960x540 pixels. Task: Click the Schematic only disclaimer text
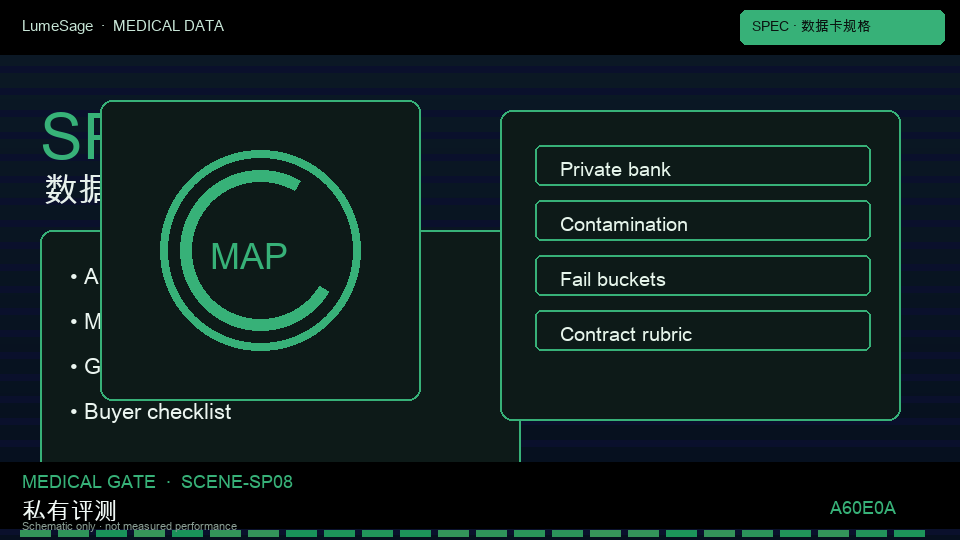[129, 526]
